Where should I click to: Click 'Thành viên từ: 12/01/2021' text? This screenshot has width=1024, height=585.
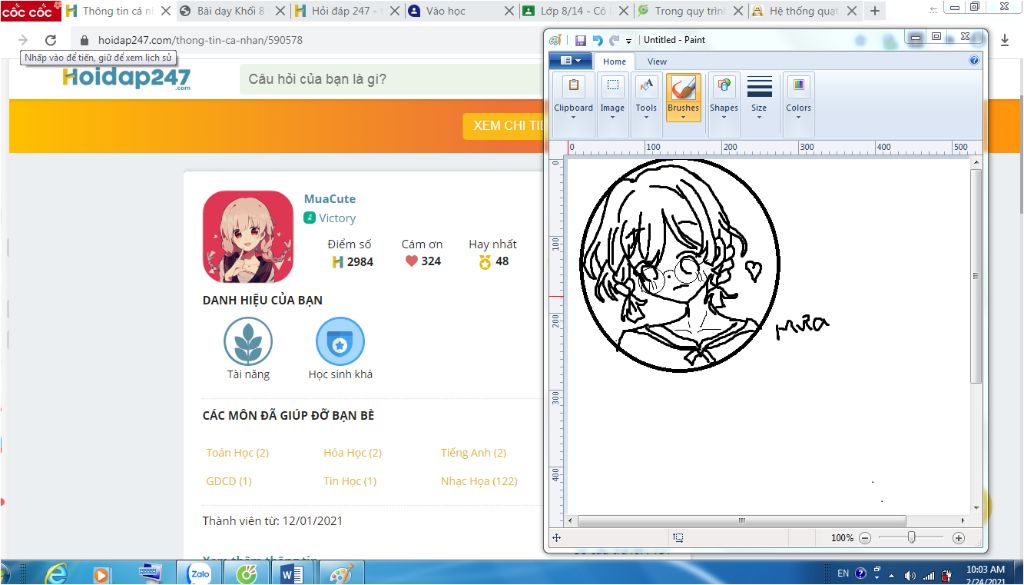(272, 521)
